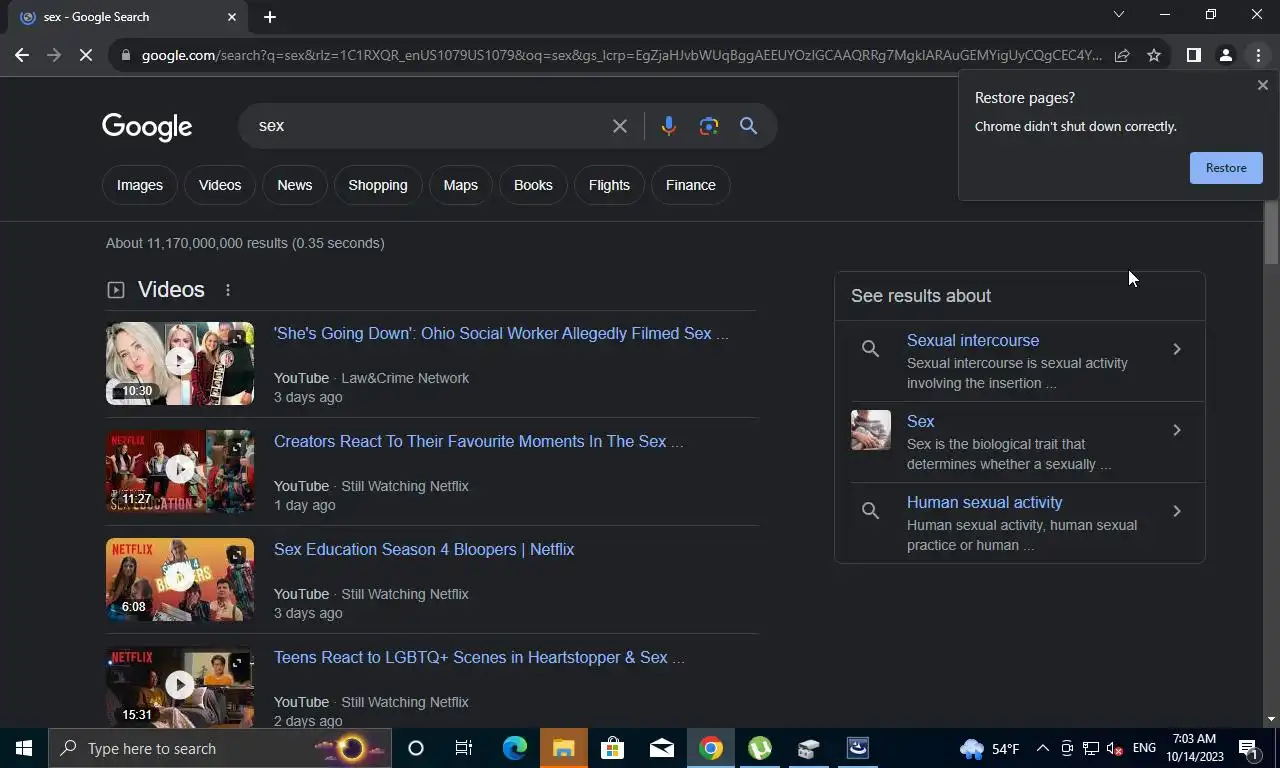Screen dimensions: 1280x768
Task: Select the Videos filter tab
Action: point(220,185)
